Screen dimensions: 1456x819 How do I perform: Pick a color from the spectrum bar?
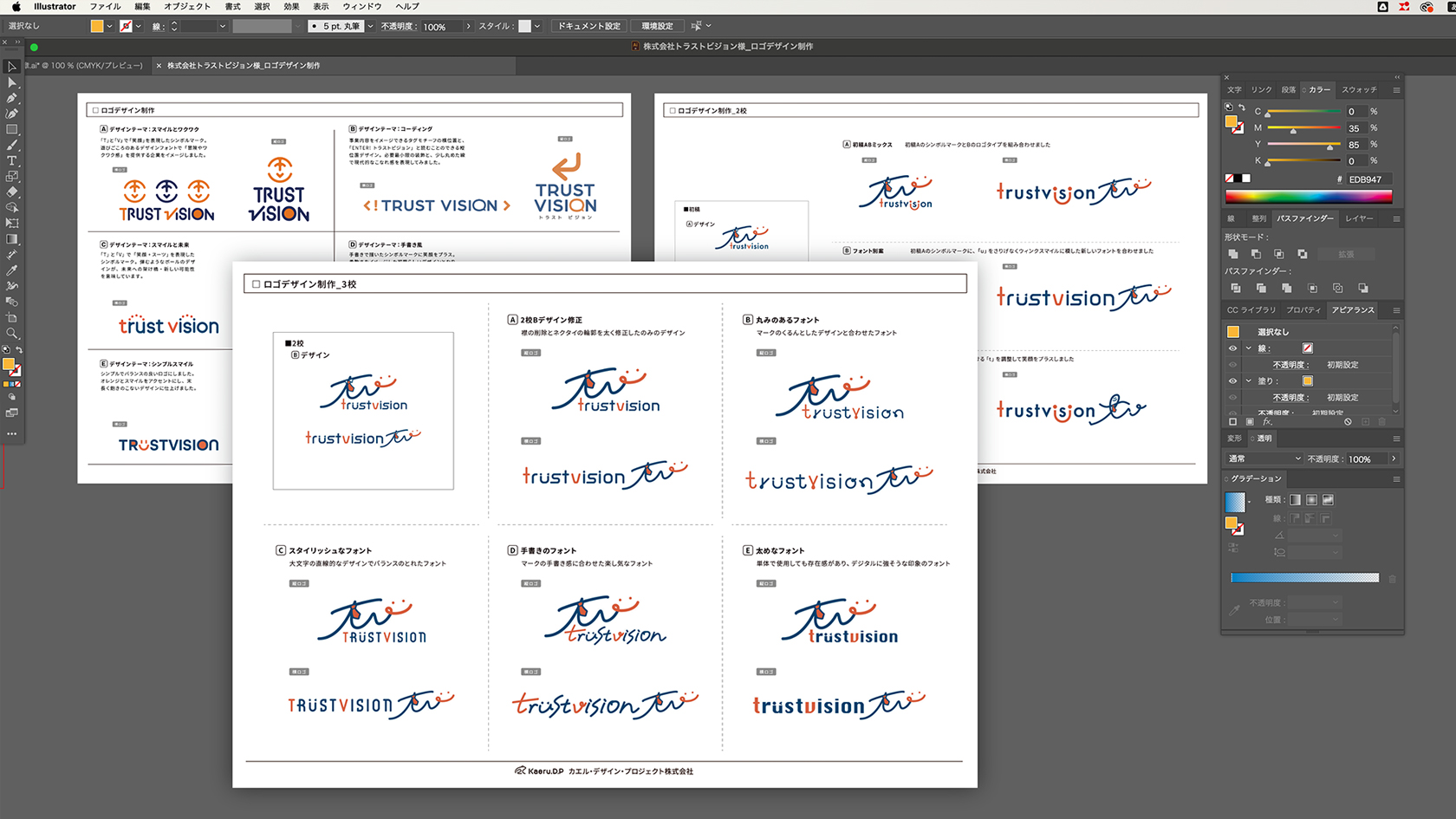1309,197
